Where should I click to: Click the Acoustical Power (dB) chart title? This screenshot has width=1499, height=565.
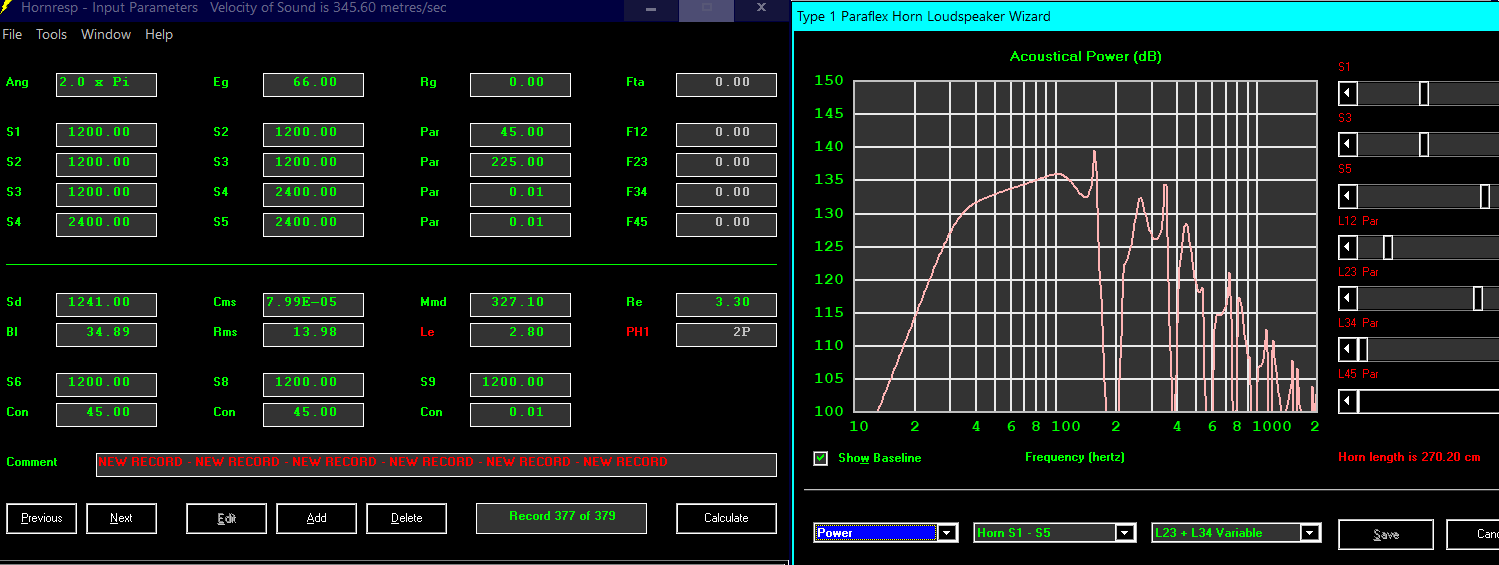tap(1085, 56)
